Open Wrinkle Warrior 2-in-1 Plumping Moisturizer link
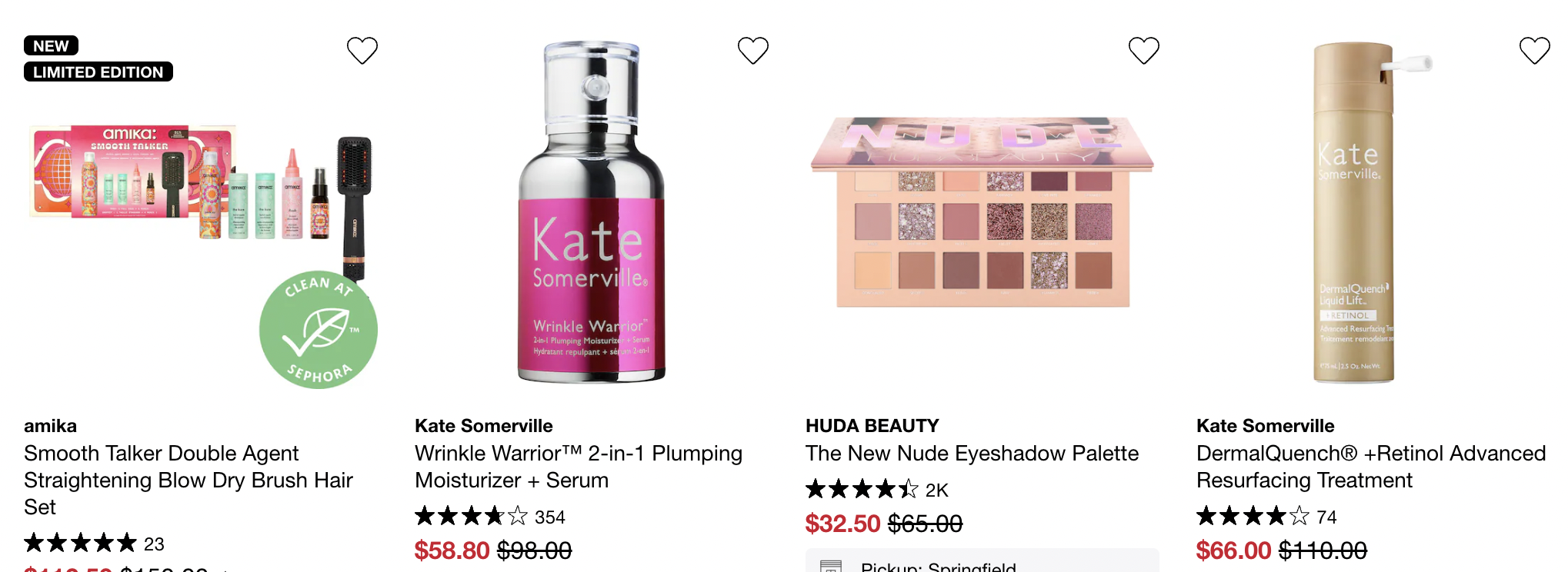The image size is (1568, 572). tap(579, 467)
